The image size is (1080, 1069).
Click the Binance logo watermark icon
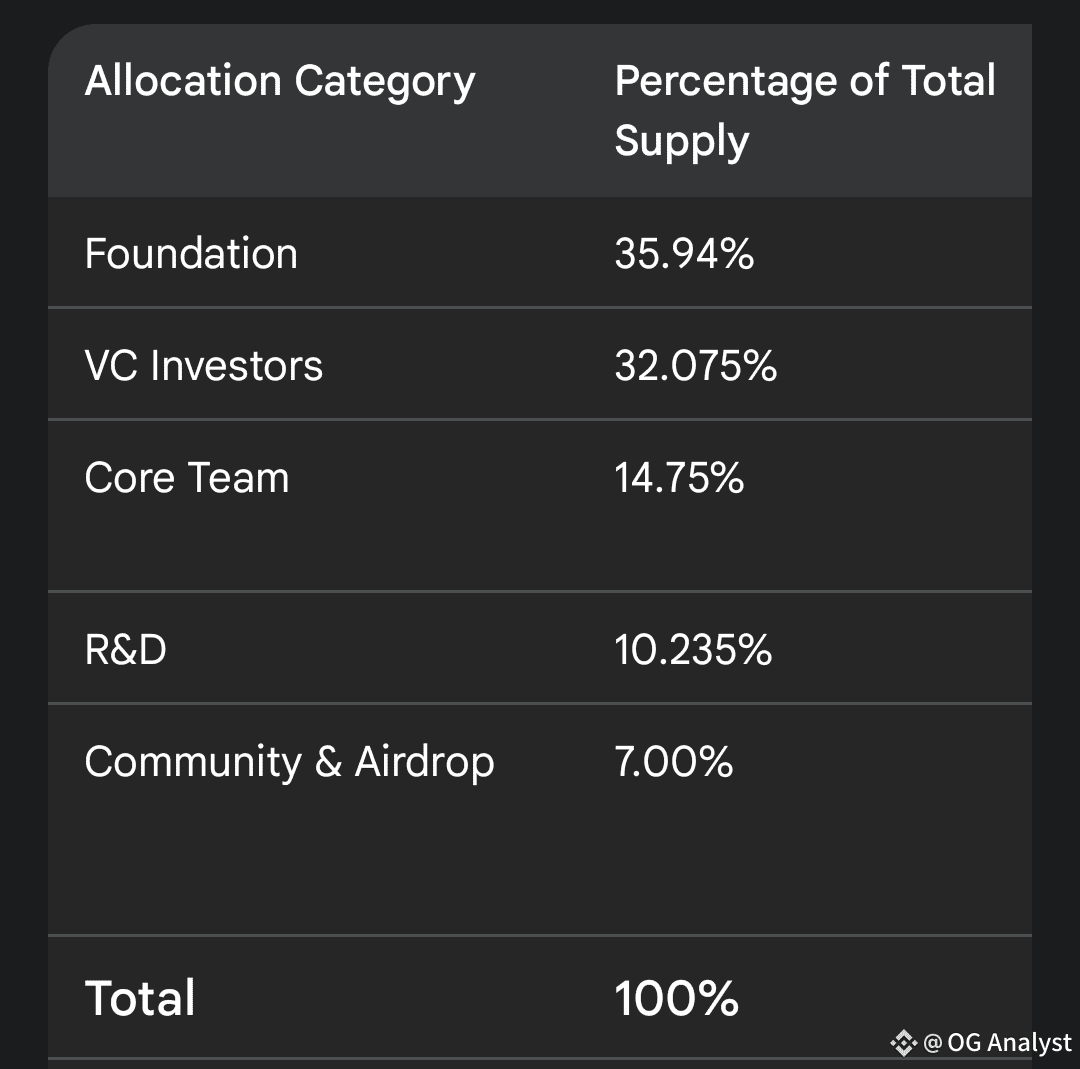(903, 1043)
